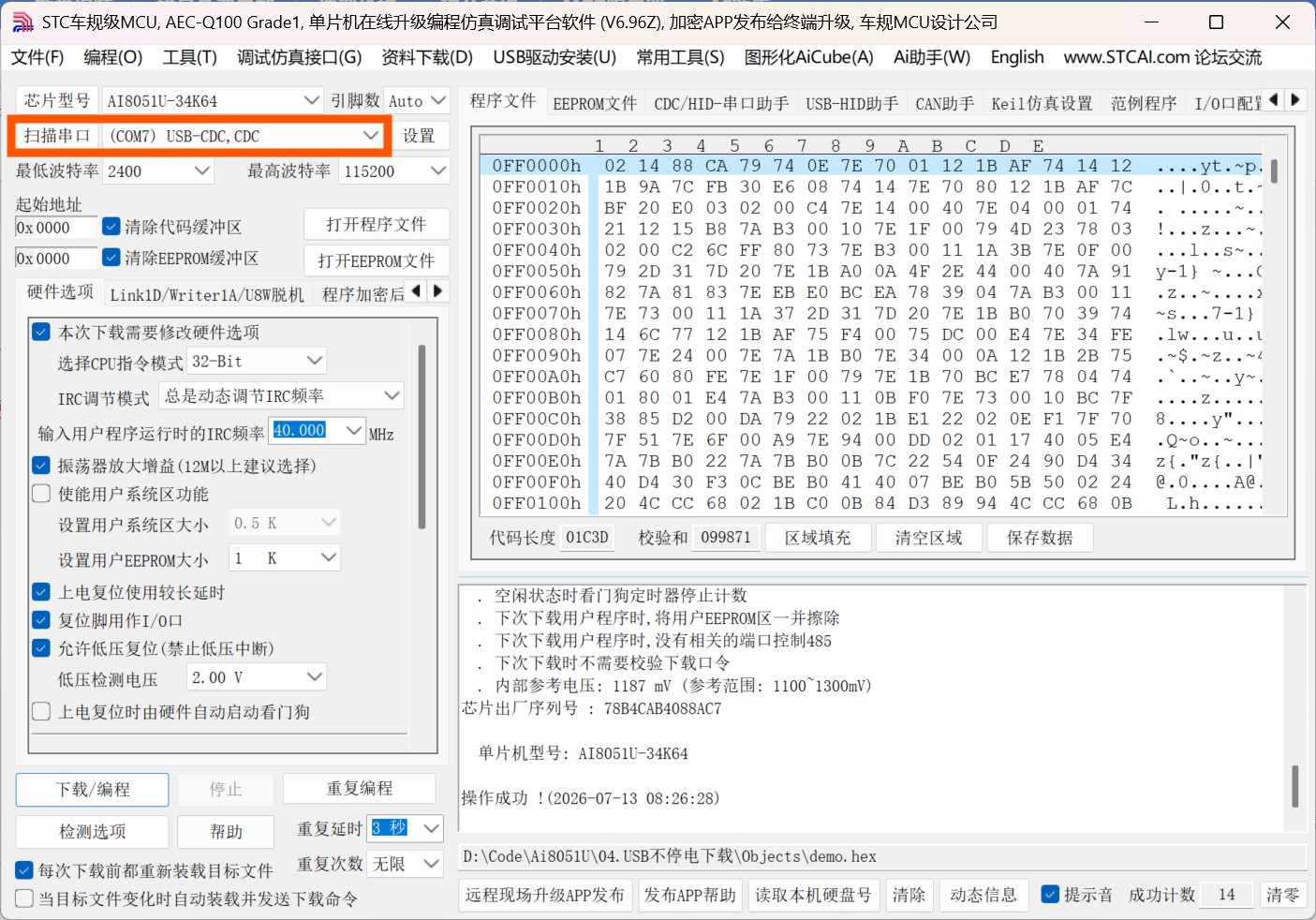Open the 编程(O) menu

pos(113,57)
